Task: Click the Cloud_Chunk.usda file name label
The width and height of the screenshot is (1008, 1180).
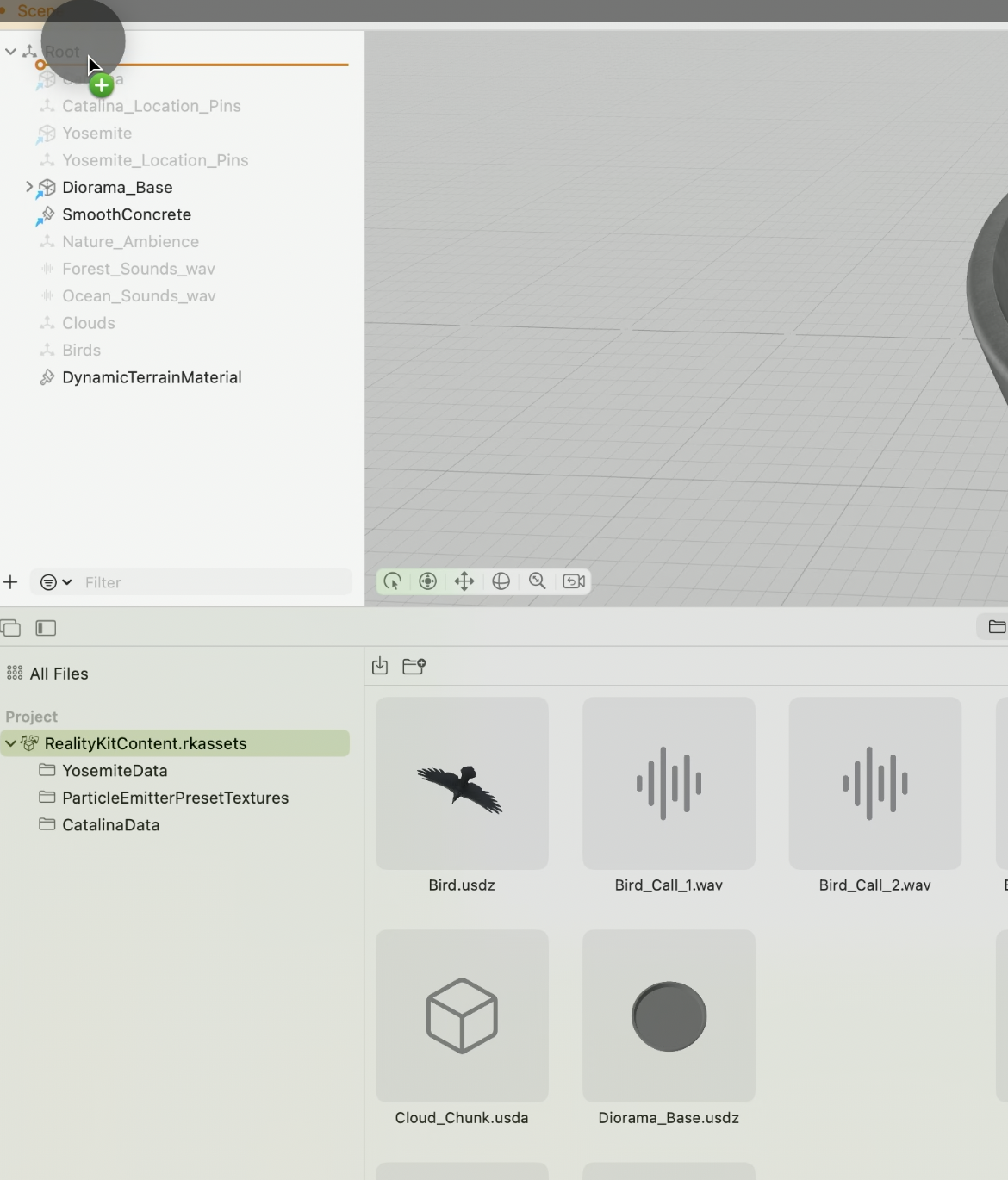Action: pyautogui.click(x=462, y=1118)
